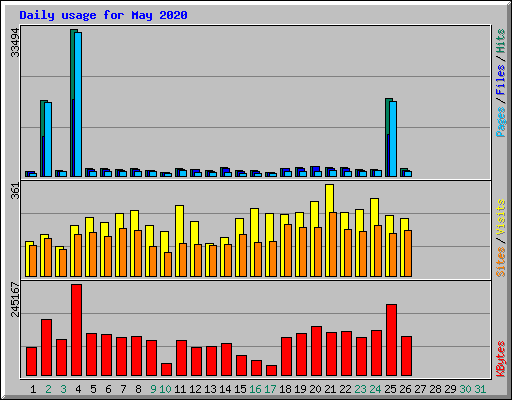Click the green 'Hits' legend label
The image size is (512, 400).
501,41
